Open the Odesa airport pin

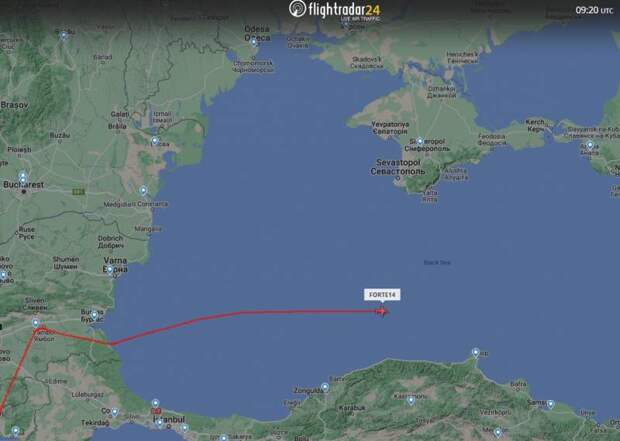click(x=254, y=42)
